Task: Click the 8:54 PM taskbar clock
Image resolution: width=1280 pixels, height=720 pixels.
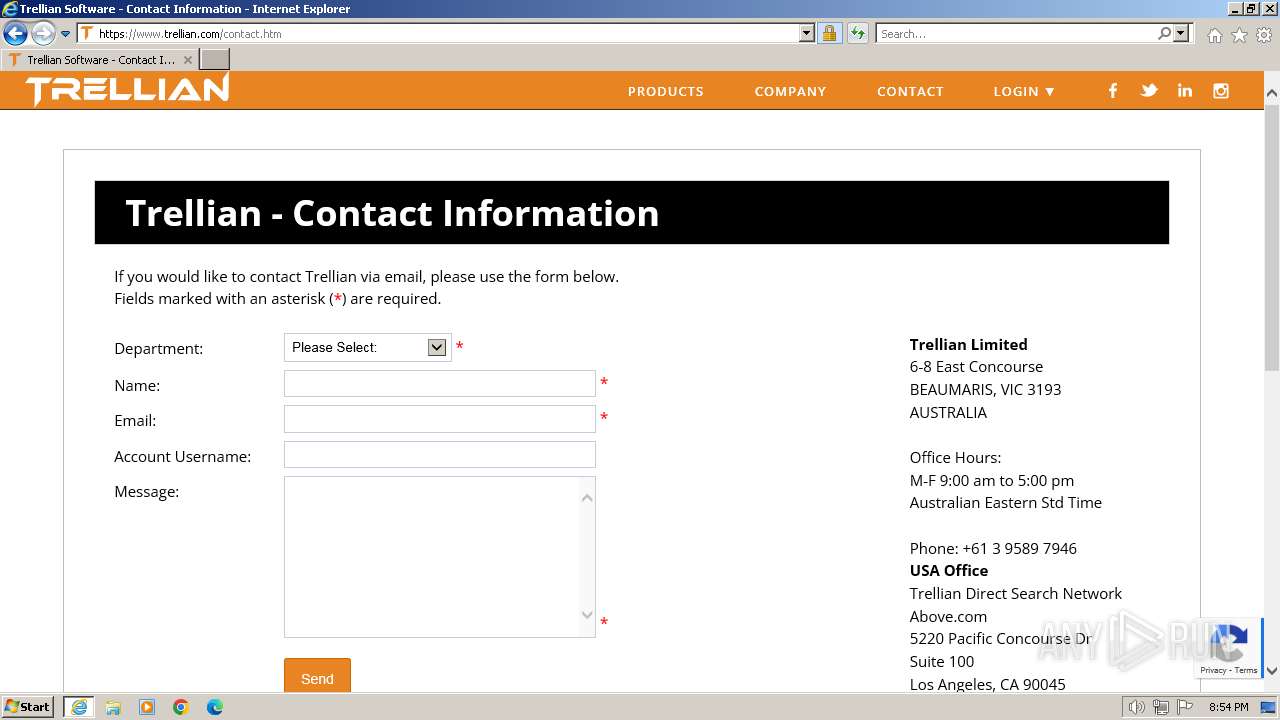Action: coord(1228,707)
